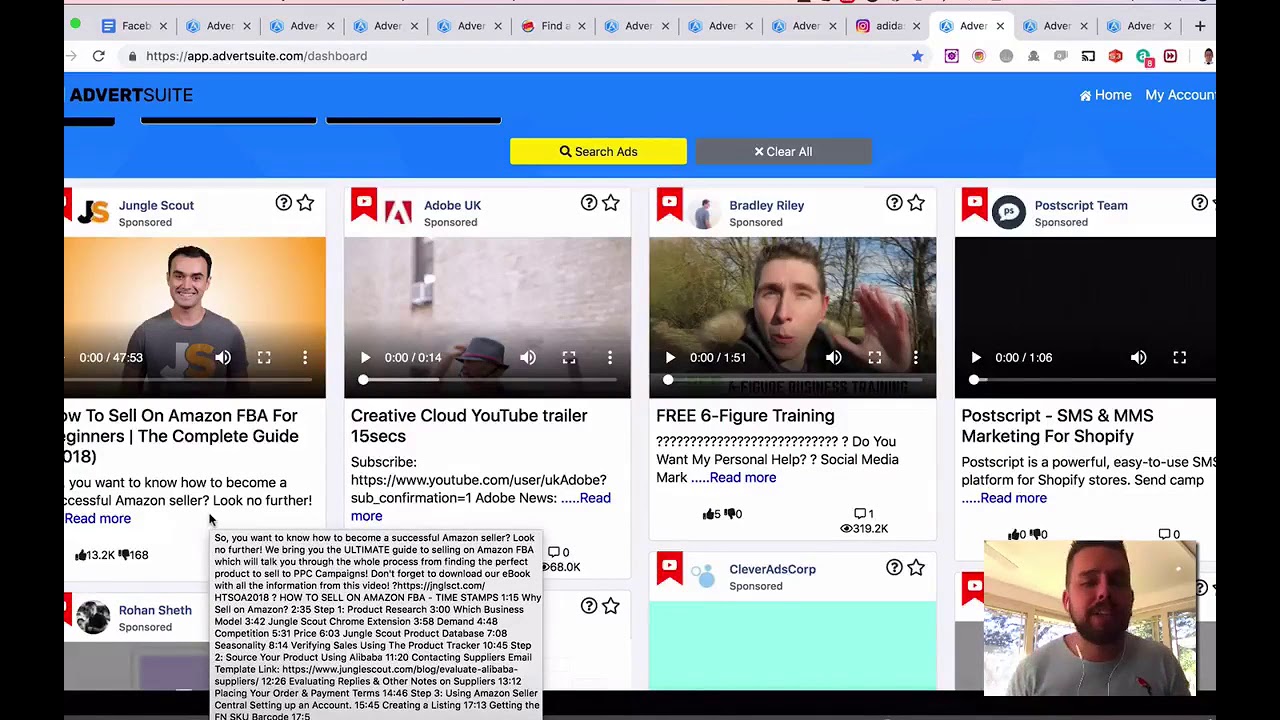1280x720 pixels.
Task: Click the FREE 6-Figure Training ad title
Action: (x=745, y=416)
